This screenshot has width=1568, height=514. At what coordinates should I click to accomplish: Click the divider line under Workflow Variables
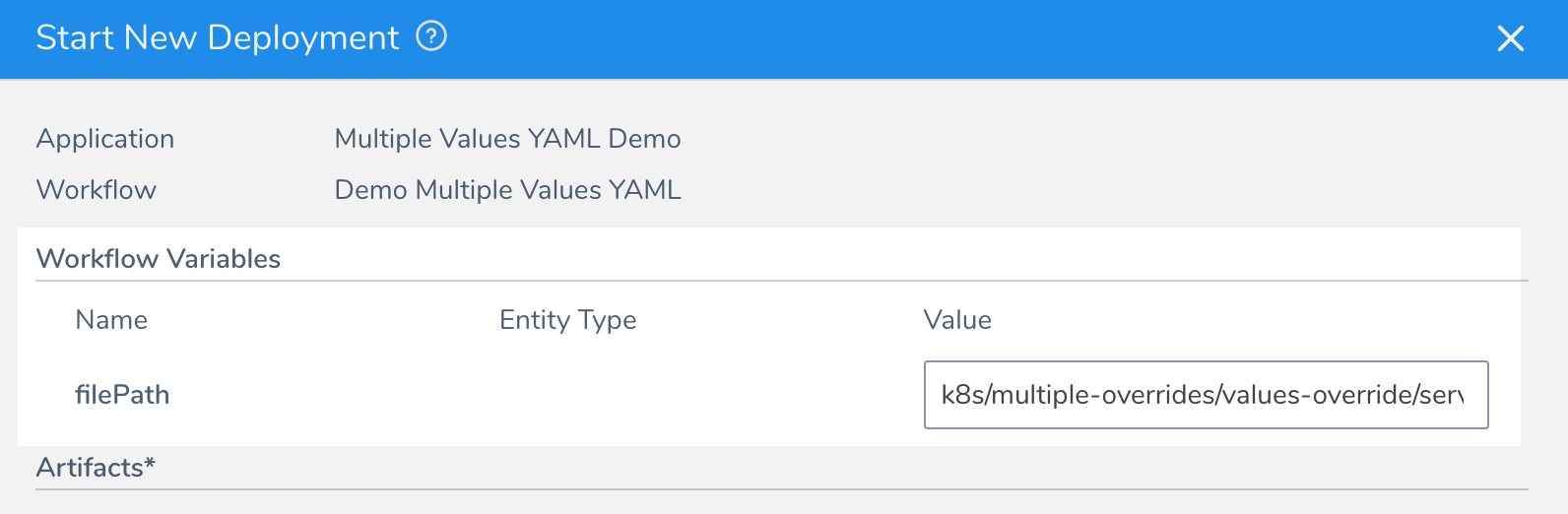point(782,281)
